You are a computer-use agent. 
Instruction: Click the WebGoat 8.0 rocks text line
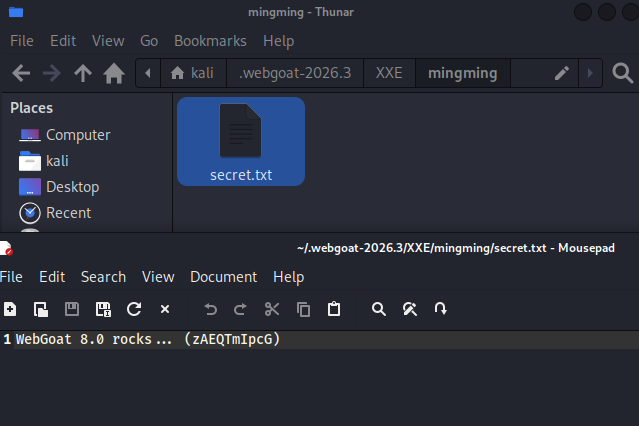click(x=148, y=339)
